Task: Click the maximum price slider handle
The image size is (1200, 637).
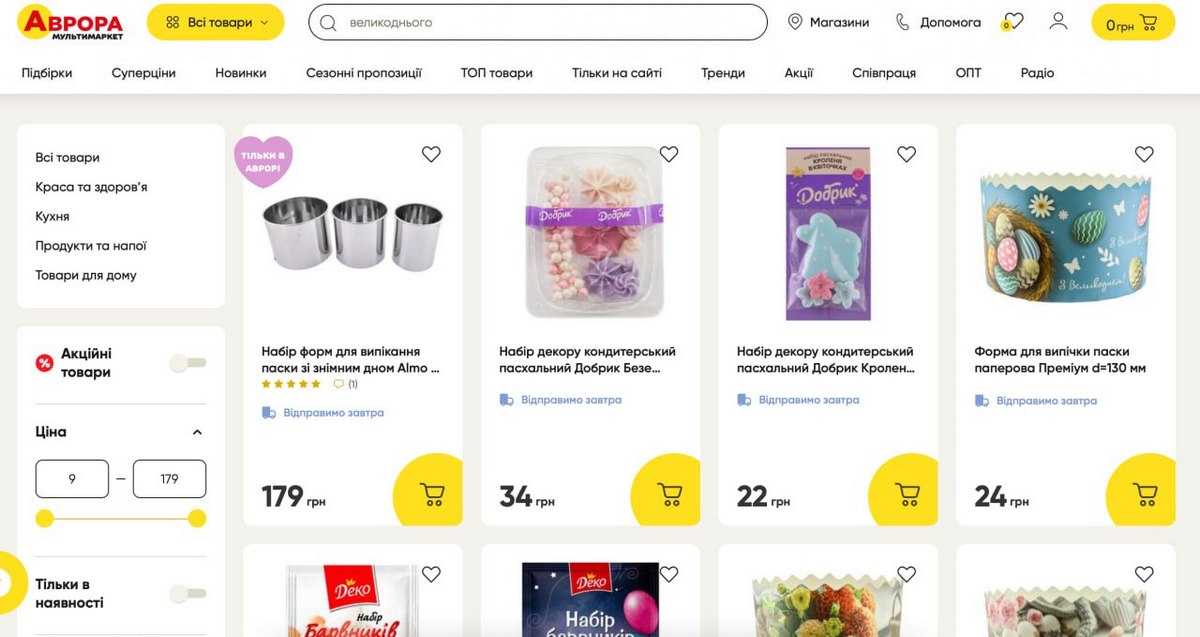Action: coord(197,518)
